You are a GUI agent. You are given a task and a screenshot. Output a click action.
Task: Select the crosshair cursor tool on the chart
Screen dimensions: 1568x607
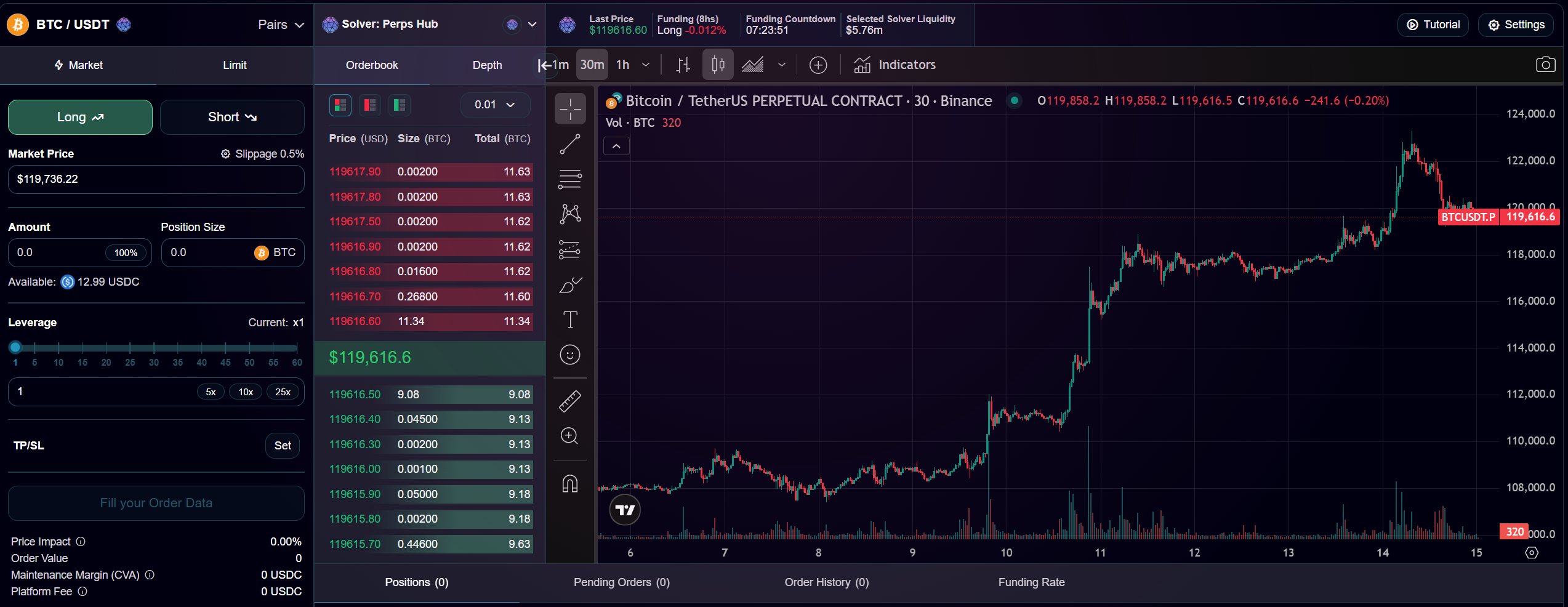tap(570, 108)
